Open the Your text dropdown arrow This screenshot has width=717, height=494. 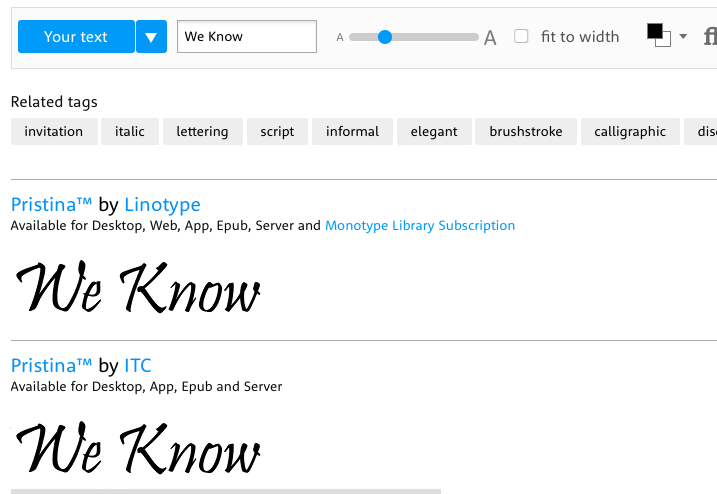pos(151,37)
